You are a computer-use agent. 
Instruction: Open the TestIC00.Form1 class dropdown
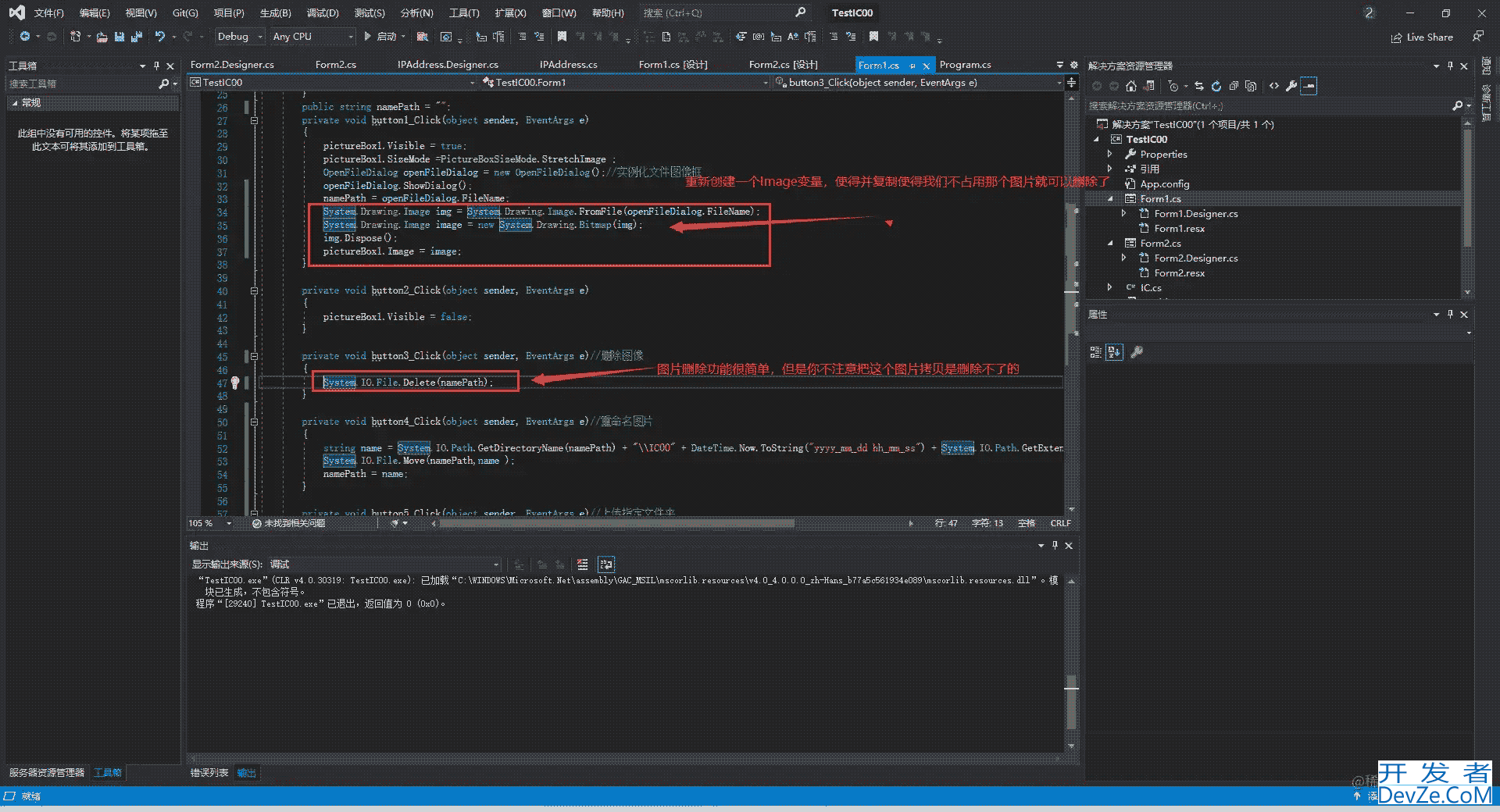[x=625, y=83]
